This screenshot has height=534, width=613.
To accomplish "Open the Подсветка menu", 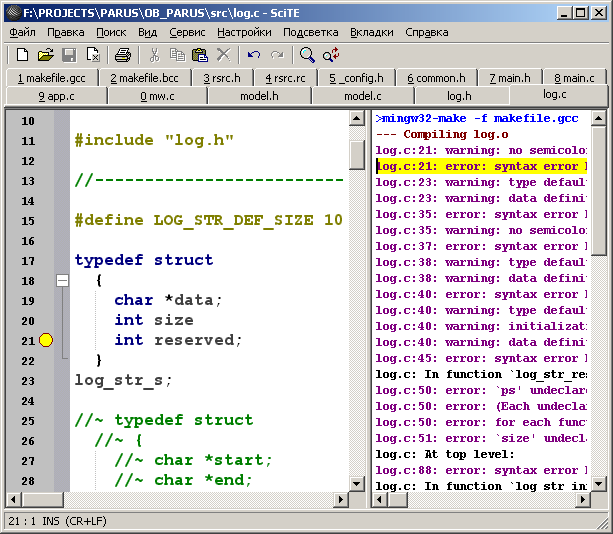I will click(310, 32).
